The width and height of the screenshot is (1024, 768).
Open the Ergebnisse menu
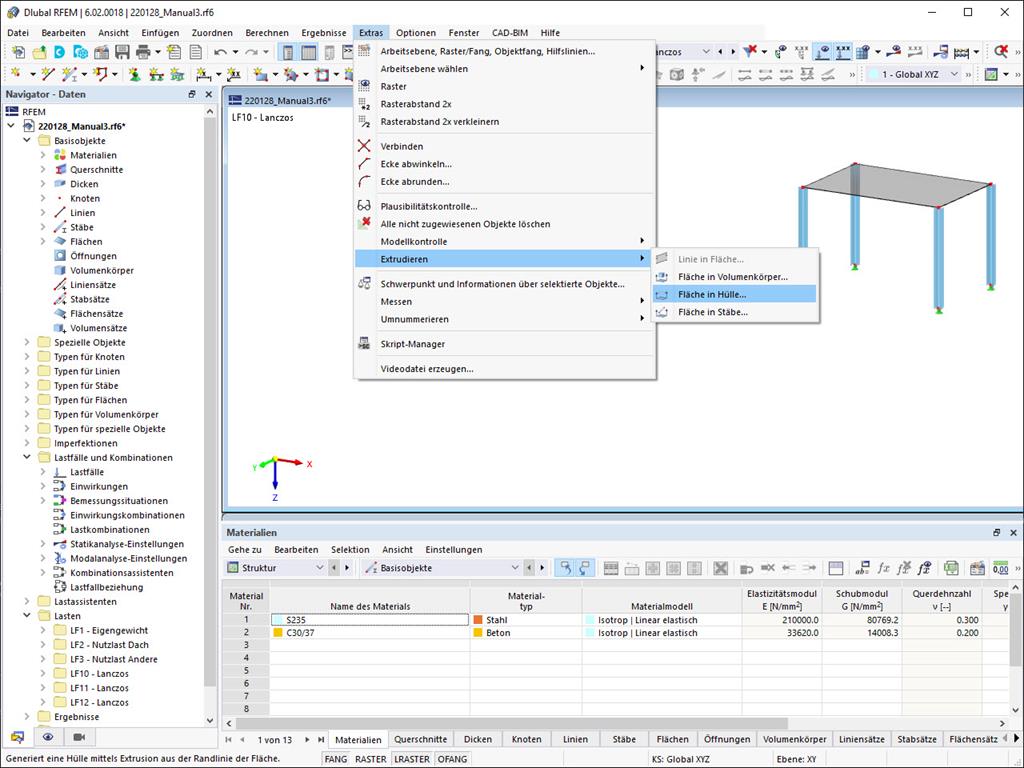[x=324, y=33]
